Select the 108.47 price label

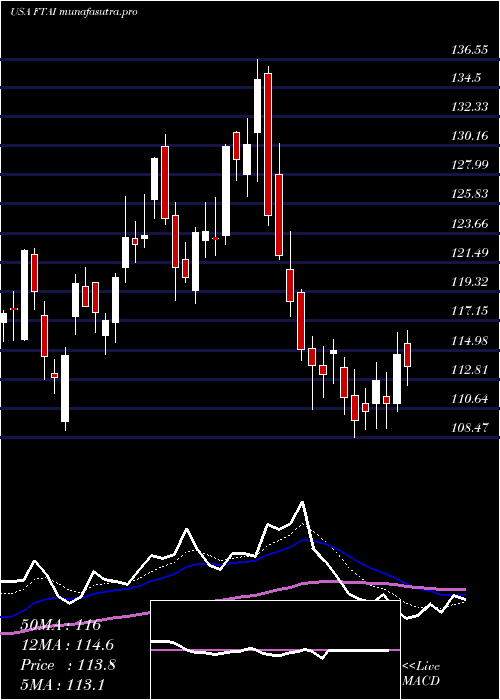[x=470, y=428]
